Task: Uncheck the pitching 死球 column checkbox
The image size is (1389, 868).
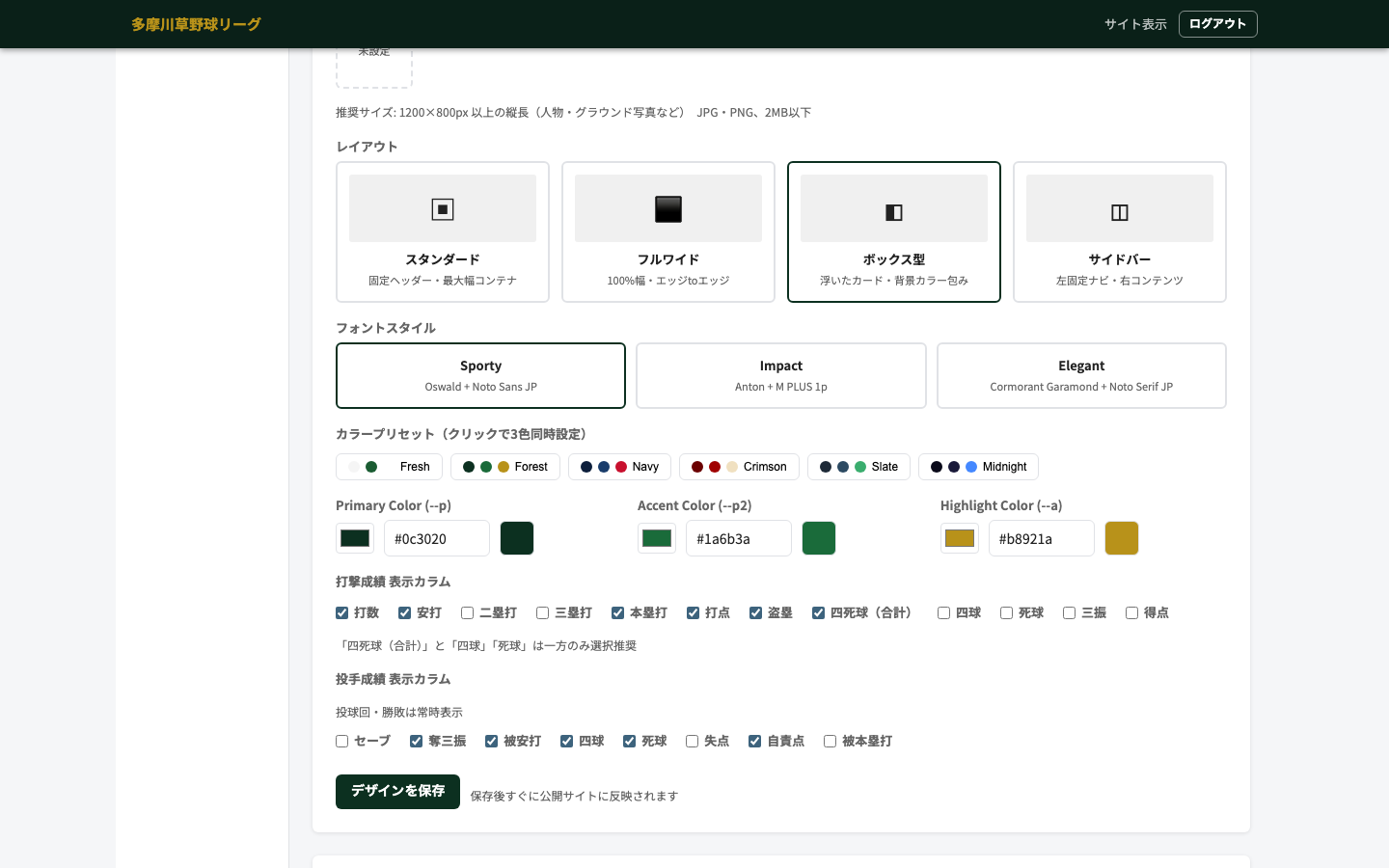Action: [629, 742]
